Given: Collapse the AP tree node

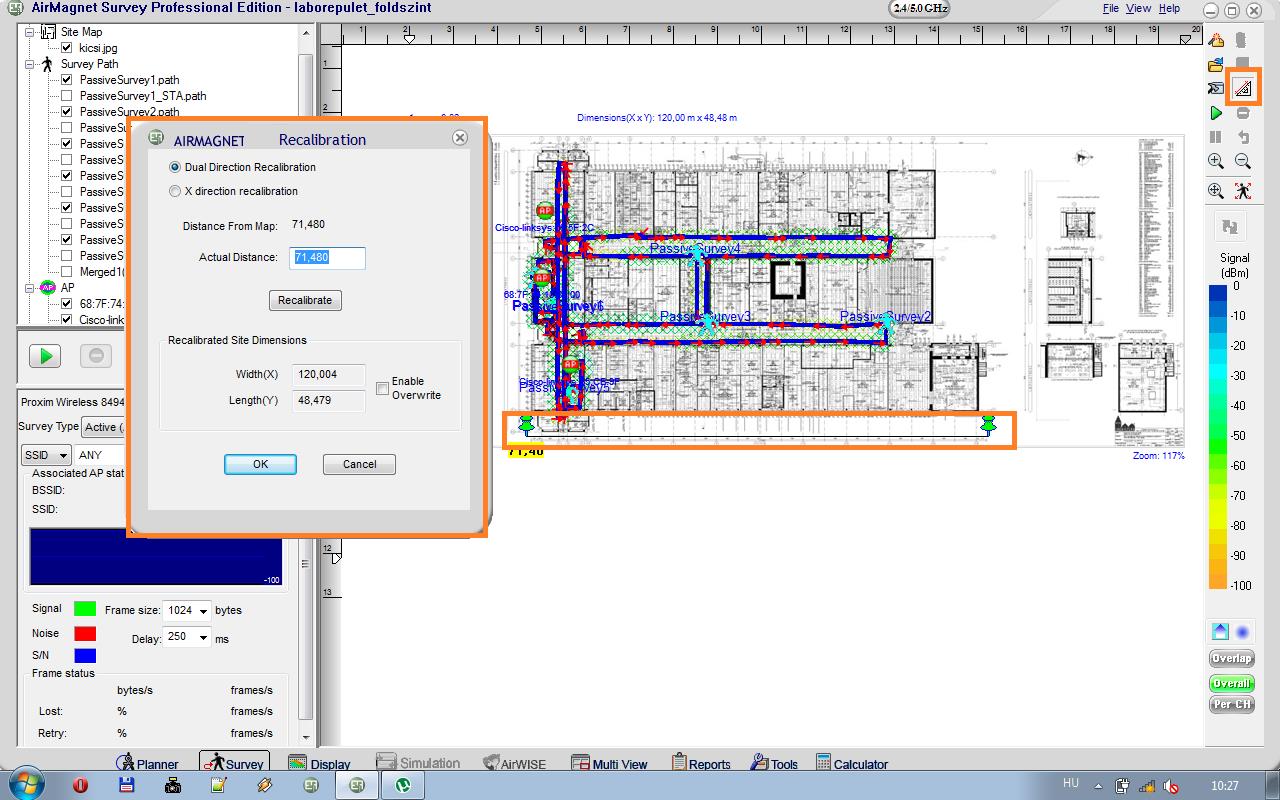Looking at the screenshot, I should (x=30, y=288).
